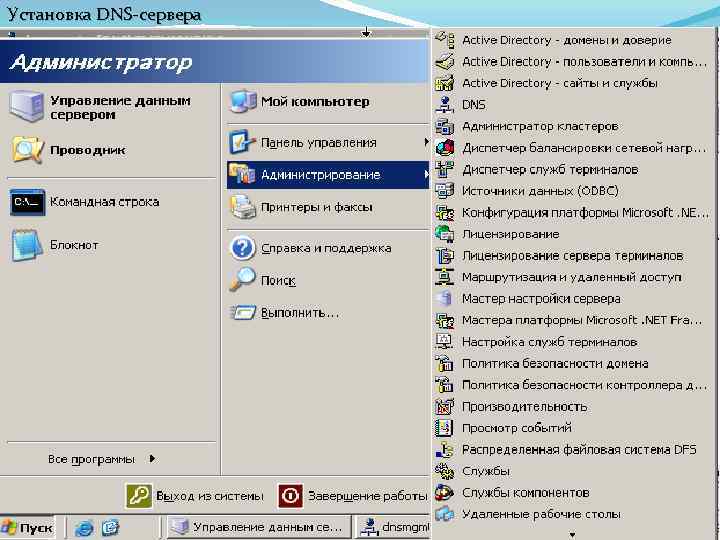Click the Производительность label
Image resolution: width=720 pixels, height=540 pixels.
pyautogui.click(x=524, y=407)
